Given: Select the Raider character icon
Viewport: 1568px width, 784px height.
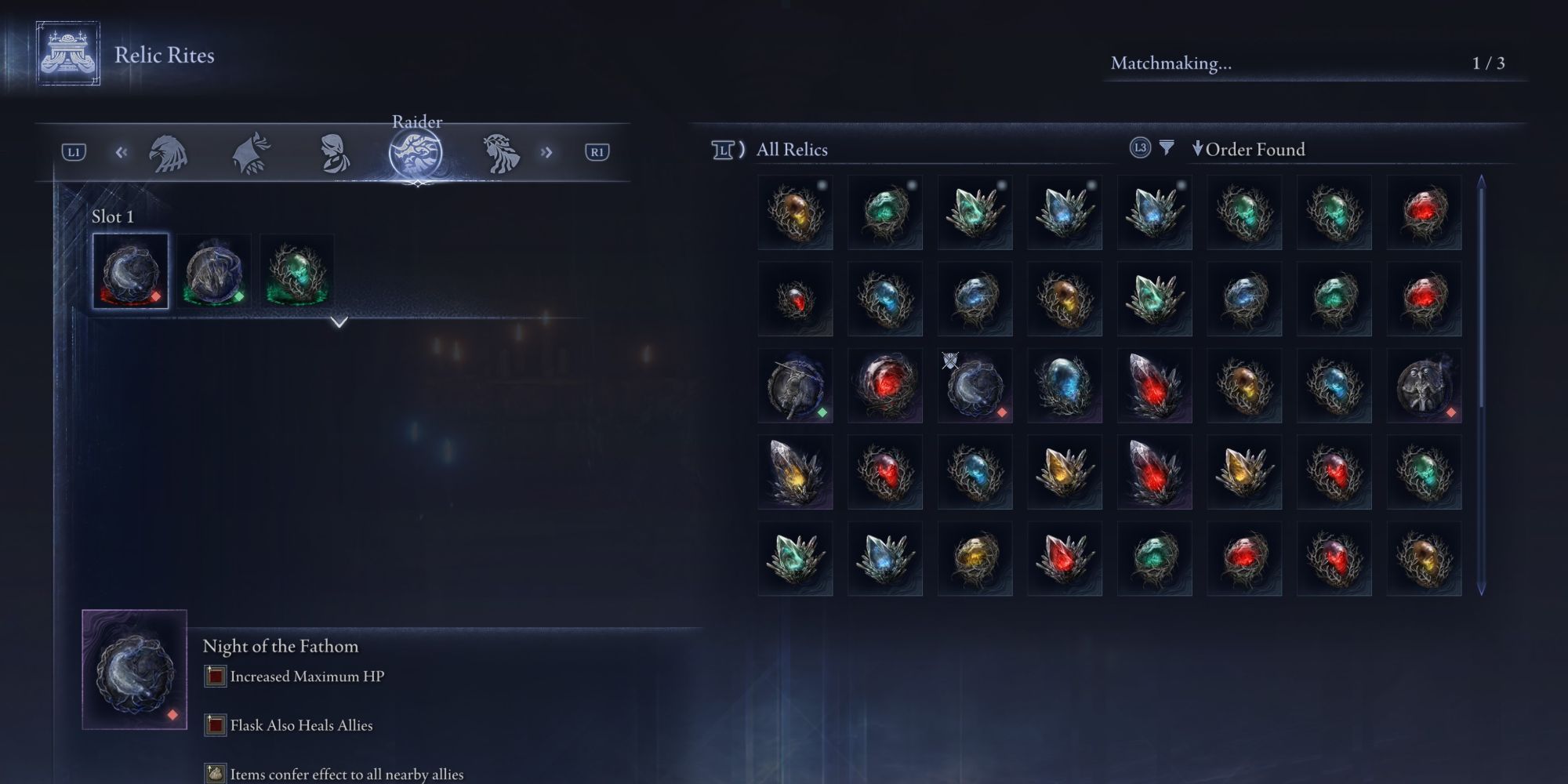Looking at the screenshot, I should (416, 153).
